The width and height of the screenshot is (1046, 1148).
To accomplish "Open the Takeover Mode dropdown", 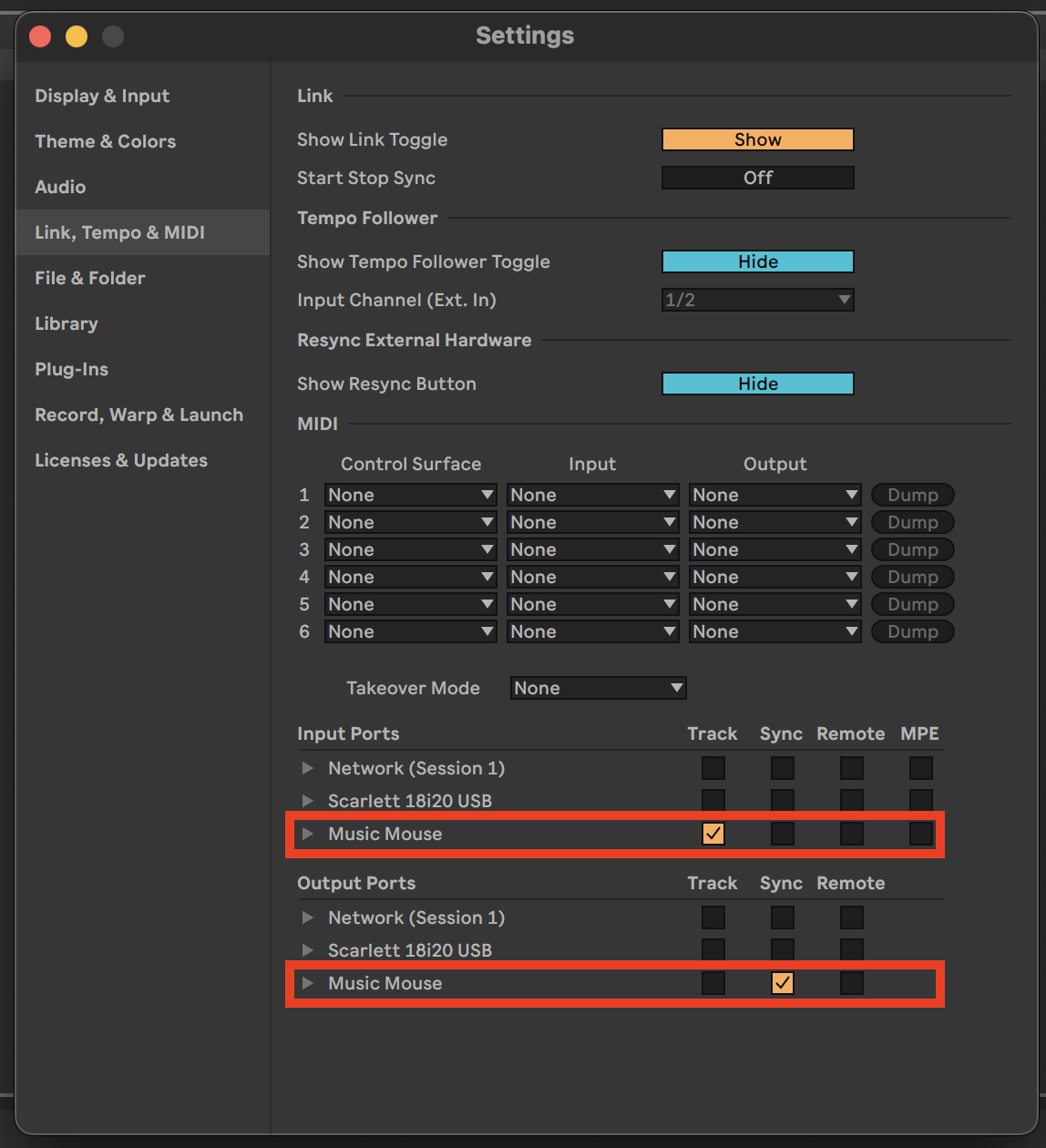I will coord(598,688).
